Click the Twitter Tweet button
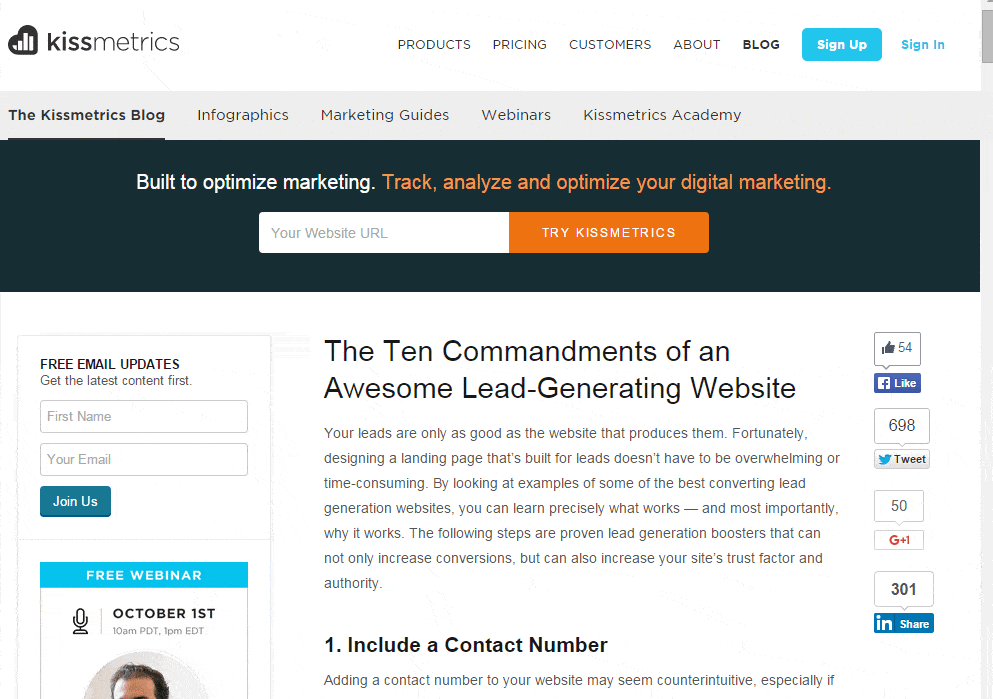This screenshot has height=699, width=993. pos(901,459)
